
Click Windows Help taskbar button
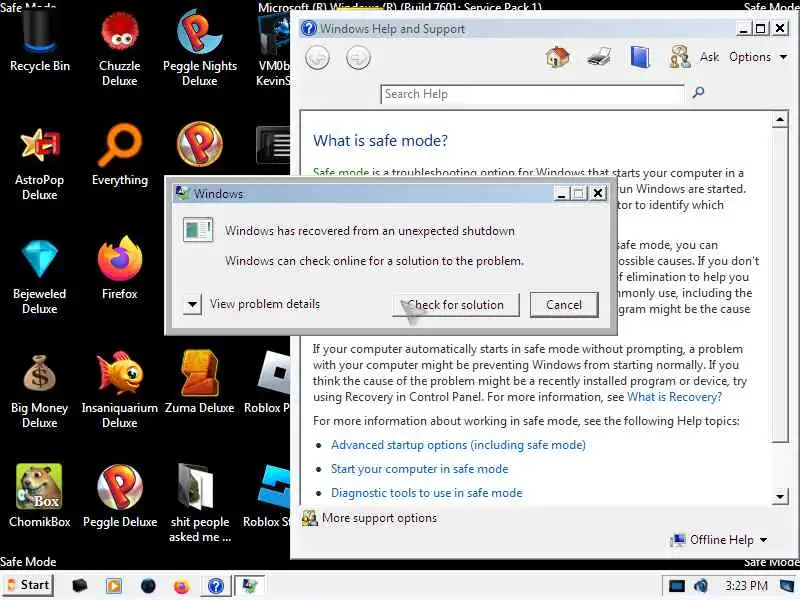[216, 586]
